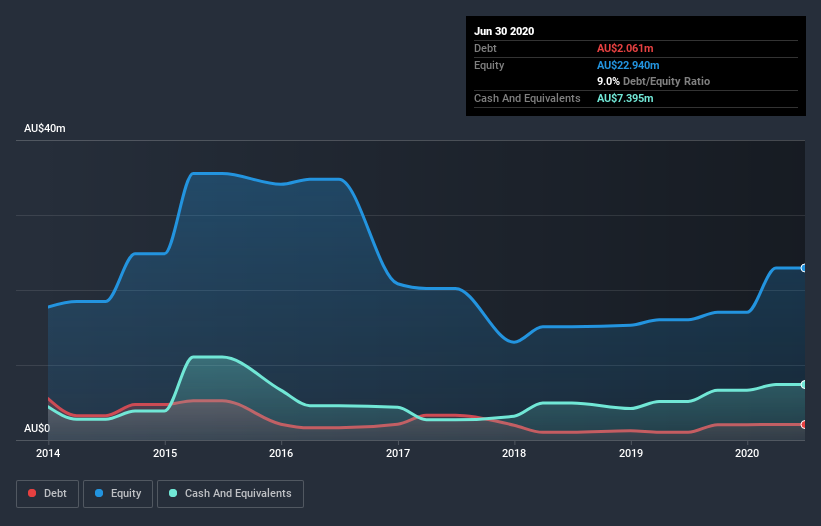Click the 2019 x-axis label
The width and height of the screenshot is (821, 526).
coord(631,453)
